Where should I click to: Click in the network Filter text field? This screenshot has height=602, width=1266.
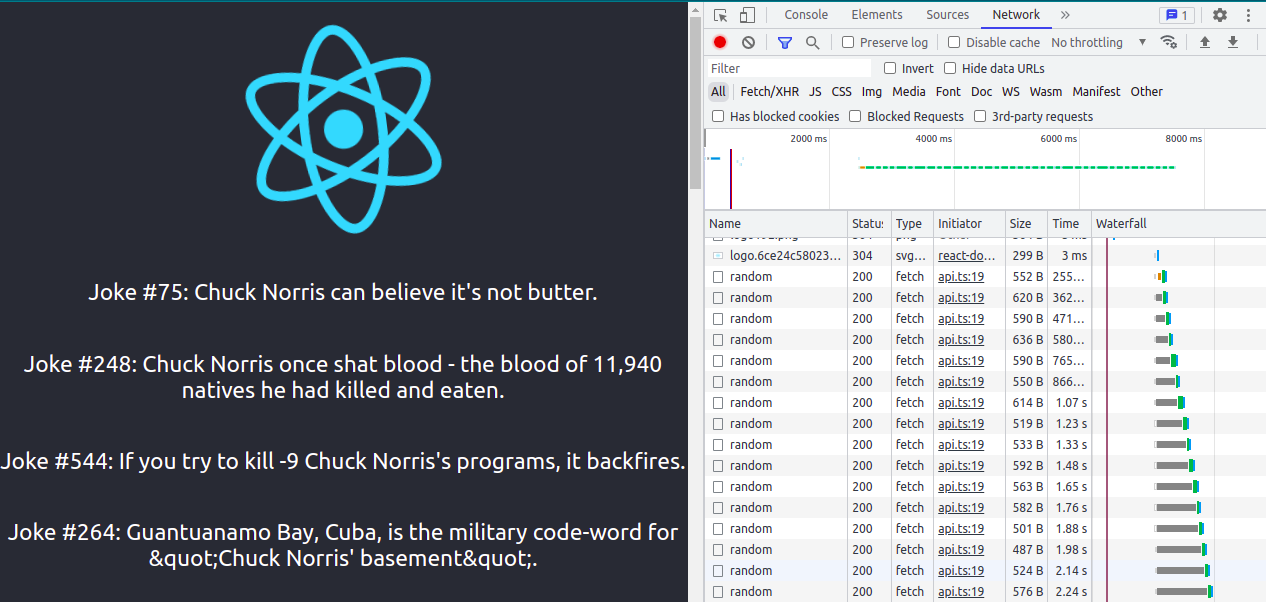788,68
